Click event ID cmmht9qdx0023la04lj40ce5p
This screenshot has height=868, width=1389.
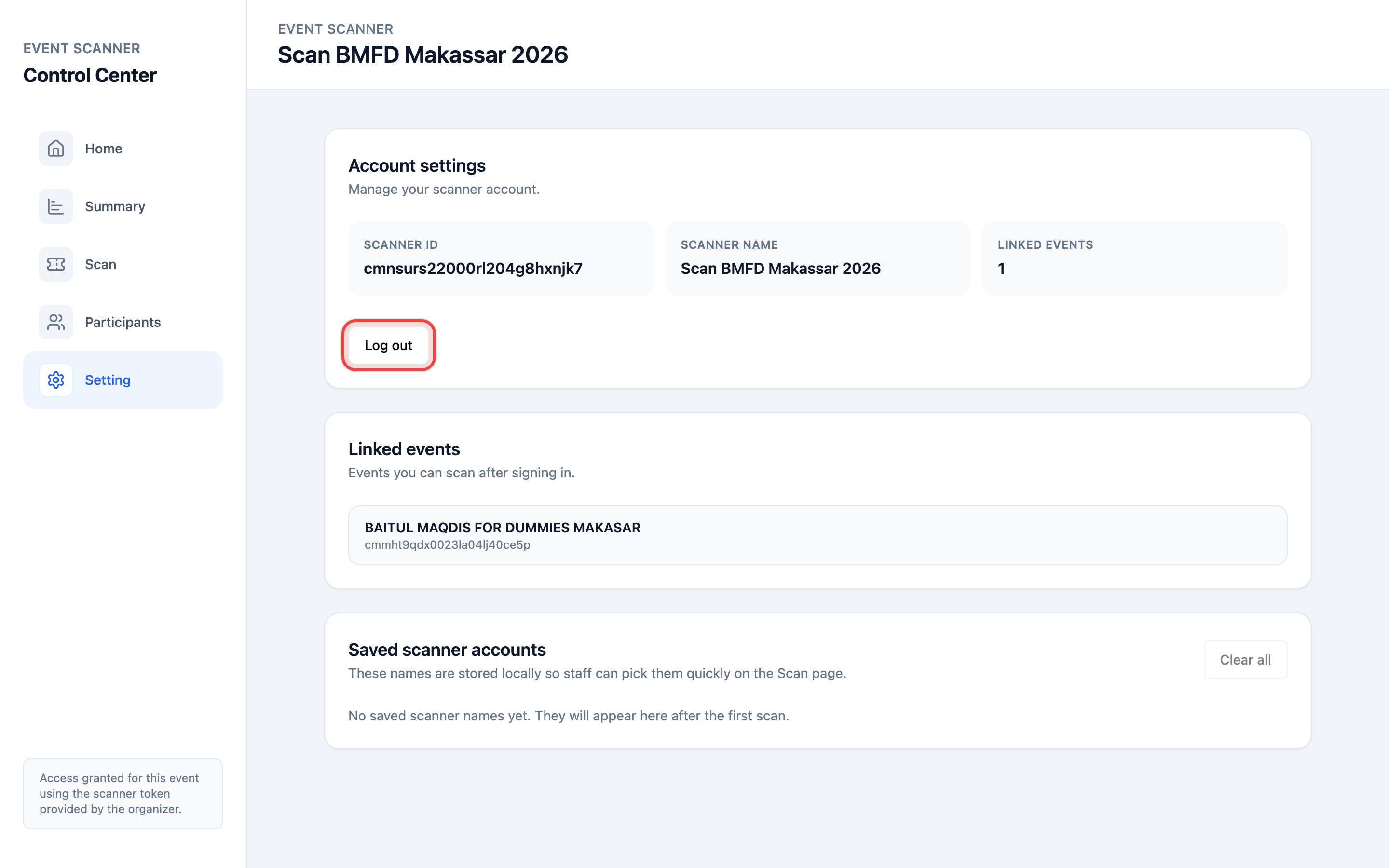[x=447, y=545]
